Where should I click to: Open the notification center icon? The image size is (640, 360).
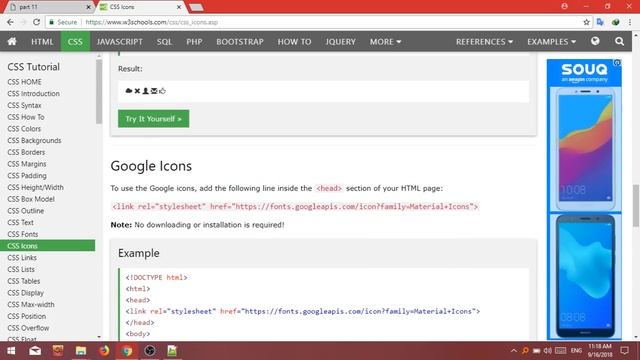624,351
